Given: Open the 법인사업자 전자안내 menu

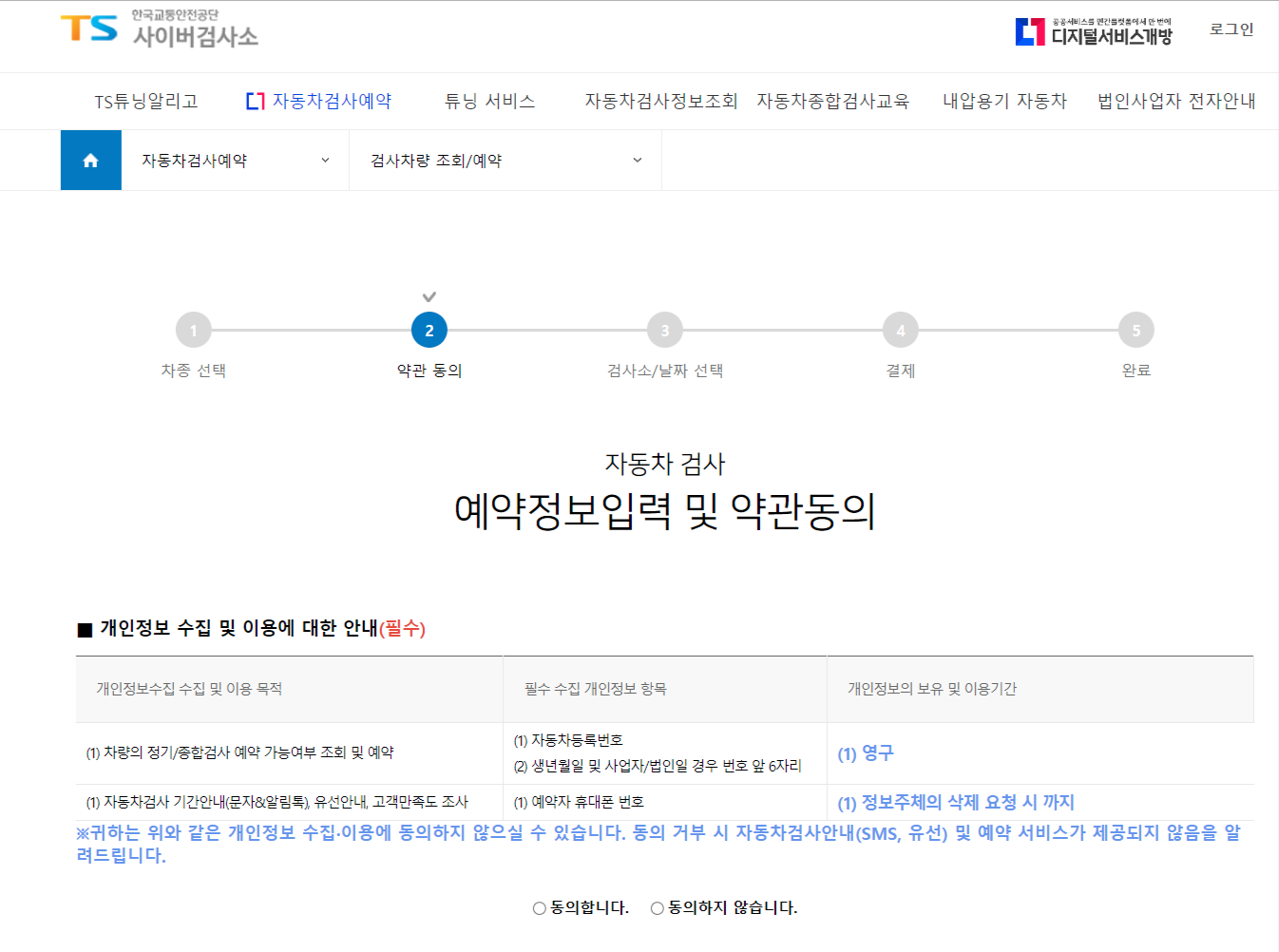Looking at the screenshot, I should (x=1175, y=100).
